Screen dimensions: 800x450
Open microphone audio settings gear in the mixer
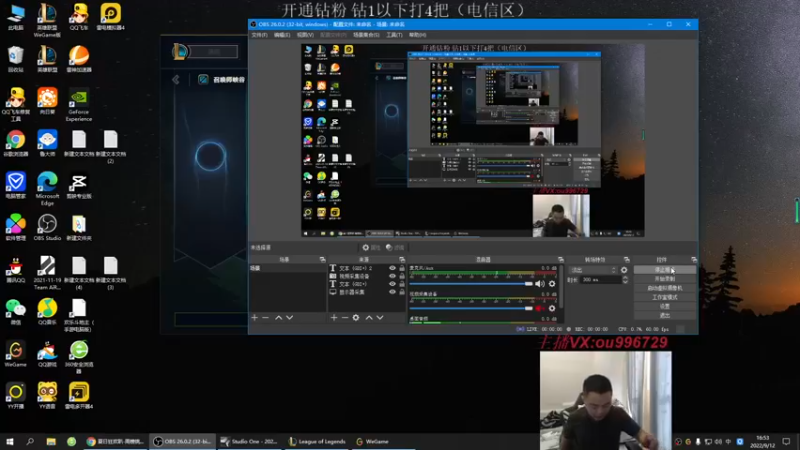pos(552,284)
